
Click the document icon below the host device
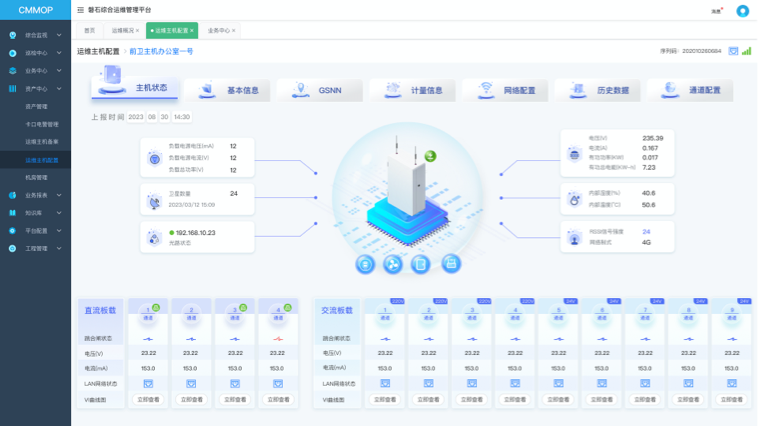[x=421, y=264]
